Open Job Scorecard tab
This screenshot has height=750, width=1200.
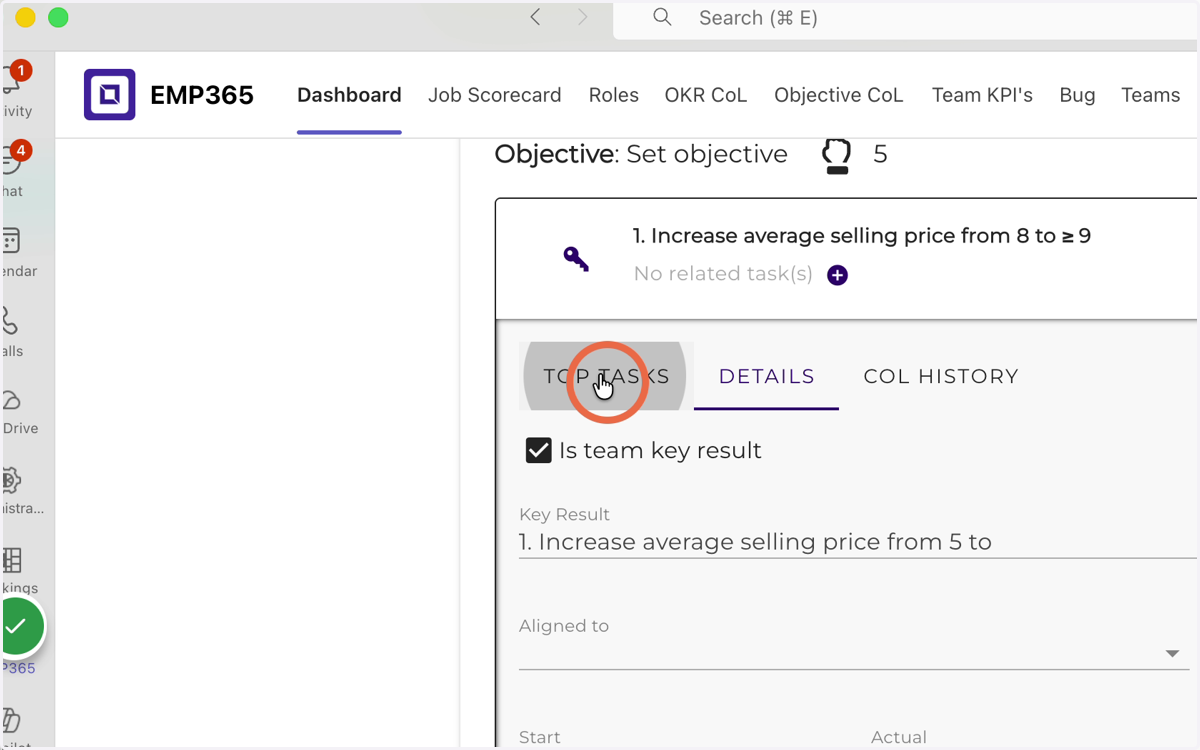pos(495,95)
